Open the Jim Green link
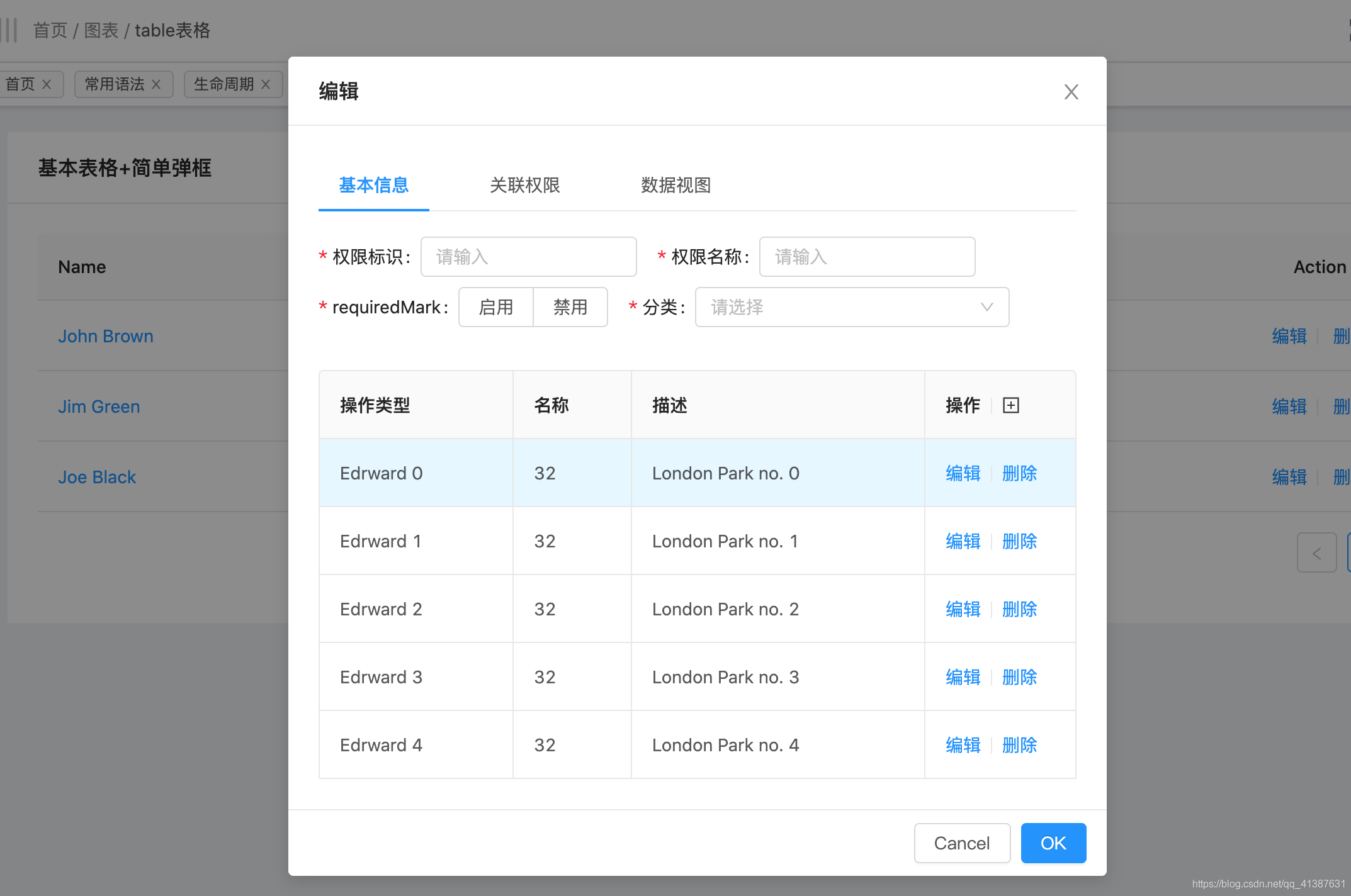The height and width of the screenshot is (896, 1351). coord(99,406)
